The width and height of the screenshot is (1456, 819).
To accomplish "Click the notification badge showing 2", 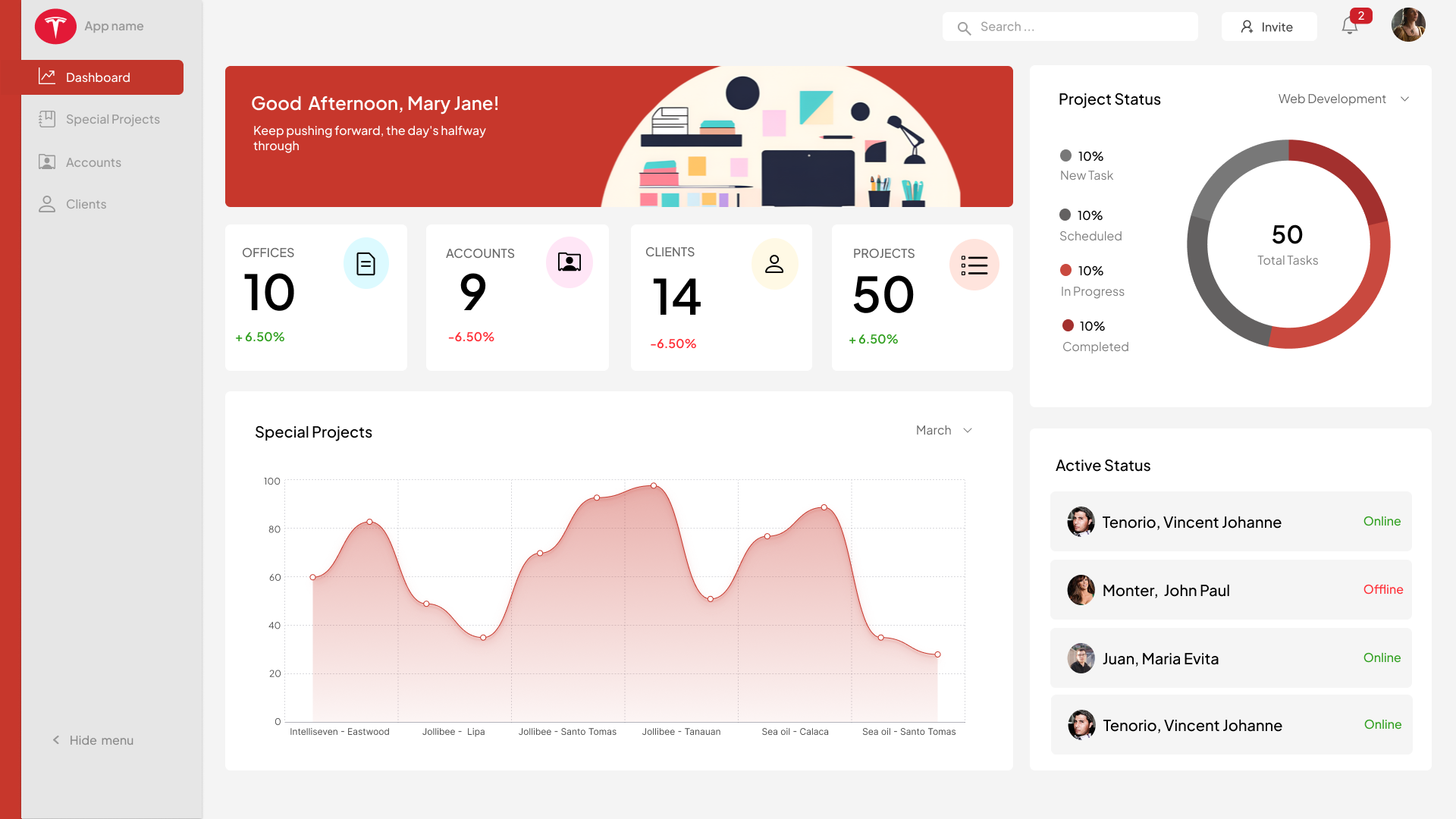I will coord(1360,15).
